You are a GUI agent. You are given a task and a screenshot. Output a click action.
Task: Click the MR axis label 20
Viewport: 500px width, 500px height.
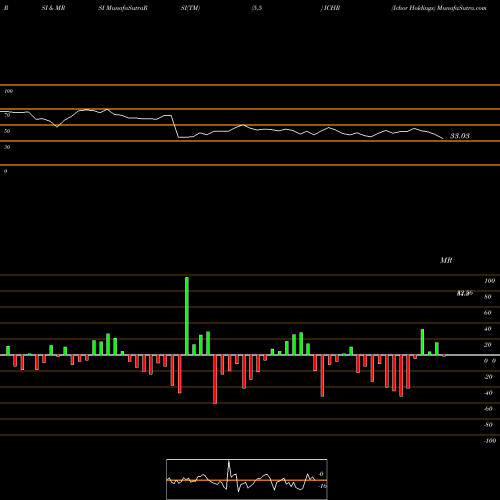tap(487, 345)
